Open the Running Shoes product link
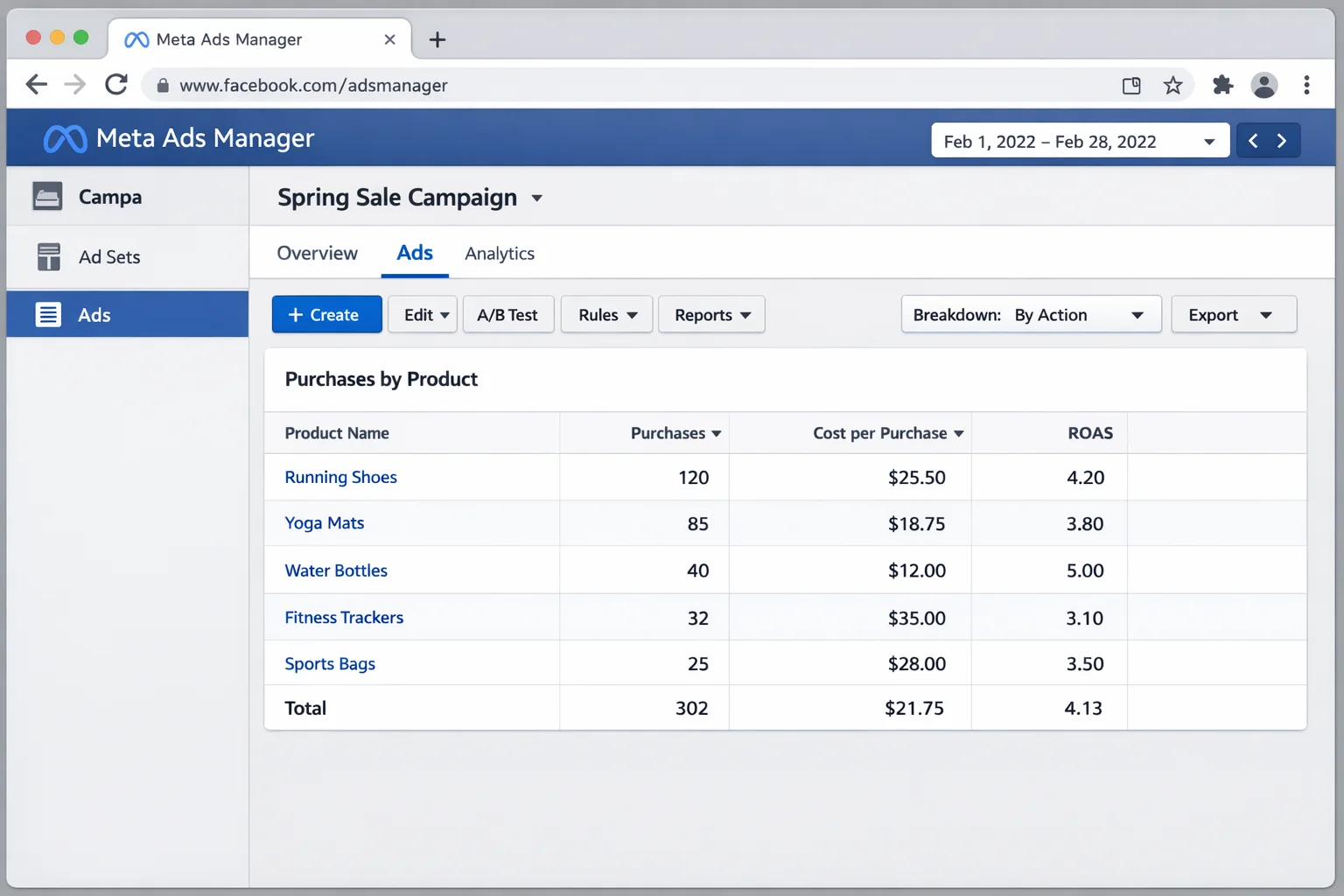The height and width of the screenshot is (896, 1344). pyautogui.click(x=340, y=477)
